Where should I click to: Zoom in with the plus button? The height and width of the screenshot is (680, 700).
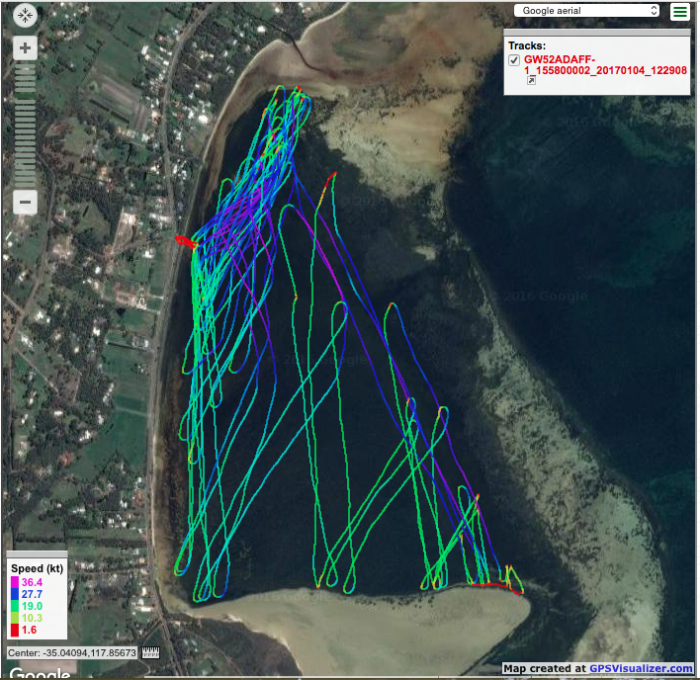coord(25,48)
